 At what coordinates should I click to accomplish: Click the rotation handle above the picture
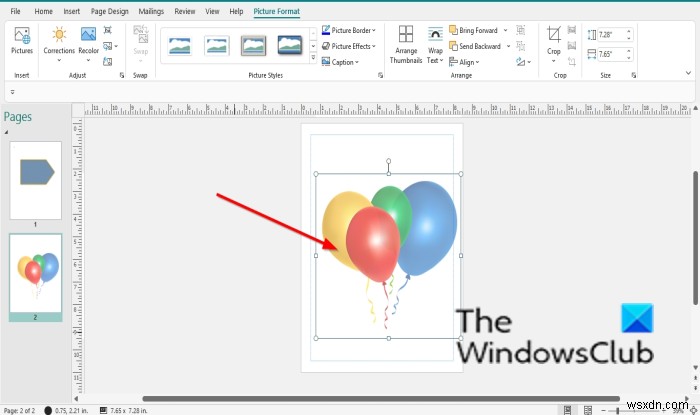[x=388, y=161]
